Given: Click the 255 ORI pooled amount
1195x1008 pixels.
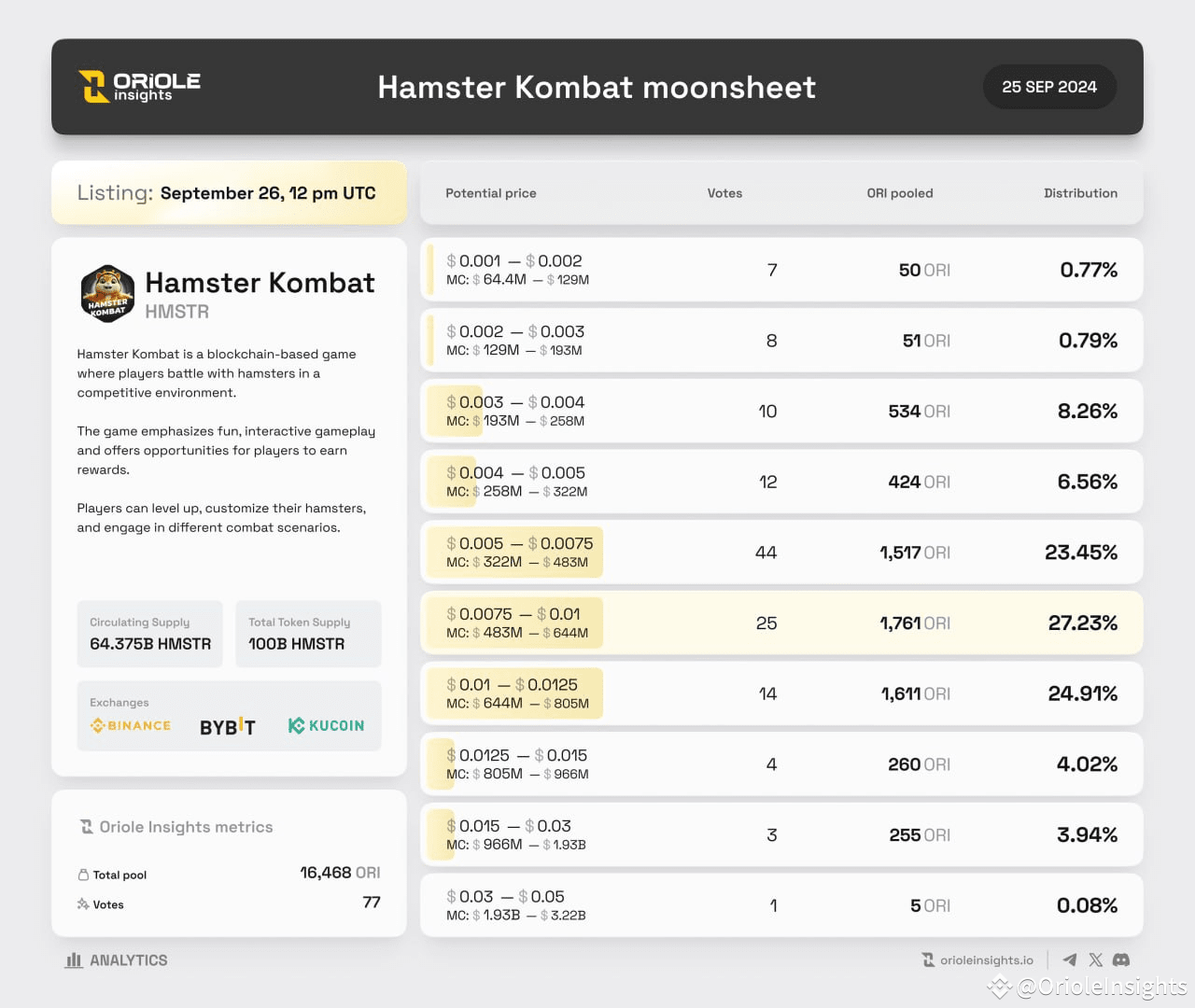Looking at the screenshot, I should pos(920,834).
